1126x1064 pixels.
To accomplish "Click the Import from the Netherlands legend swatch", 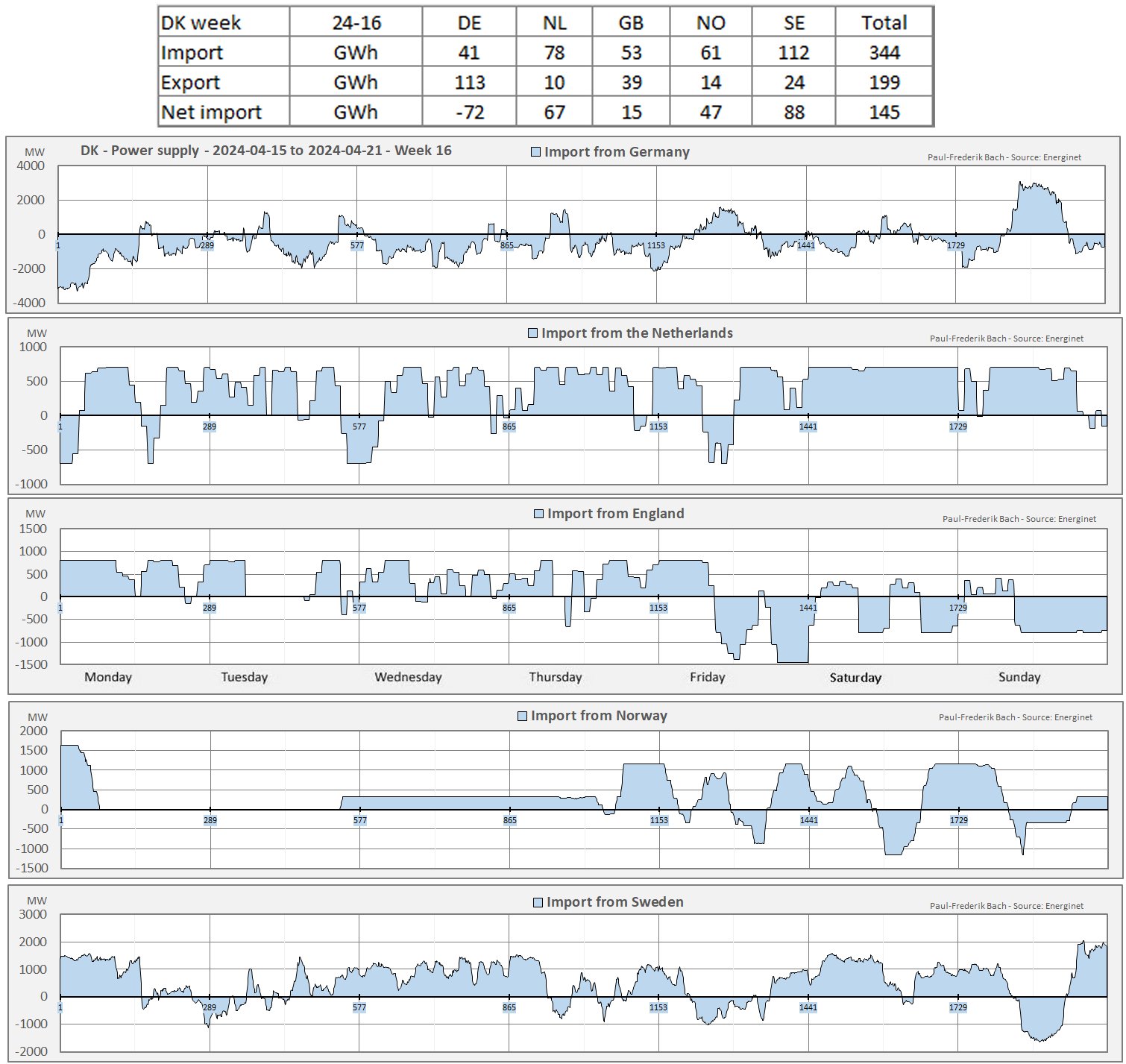I will 532,333.
